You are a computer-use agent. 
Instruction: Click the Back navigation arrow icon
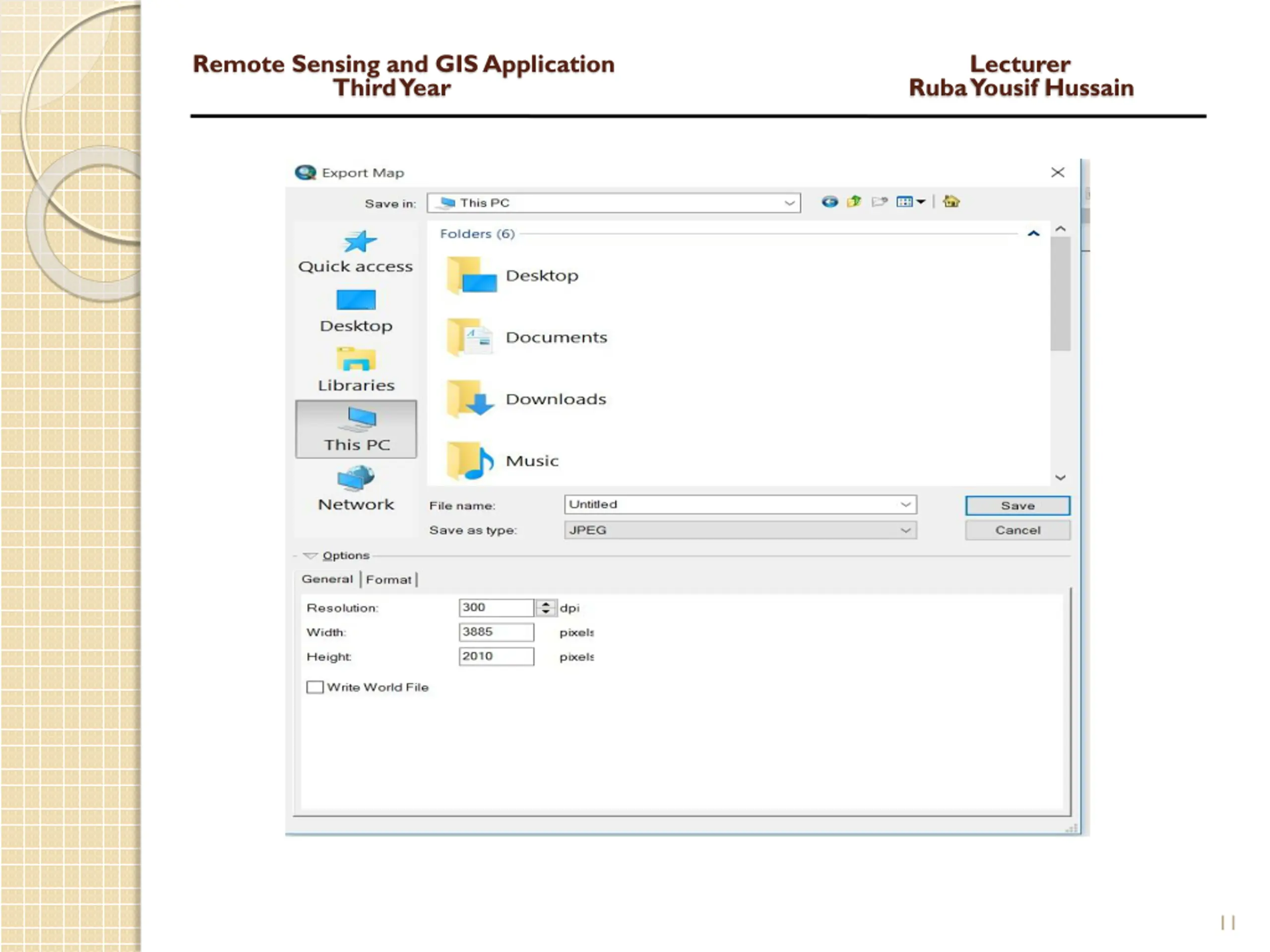pos(829,202)
